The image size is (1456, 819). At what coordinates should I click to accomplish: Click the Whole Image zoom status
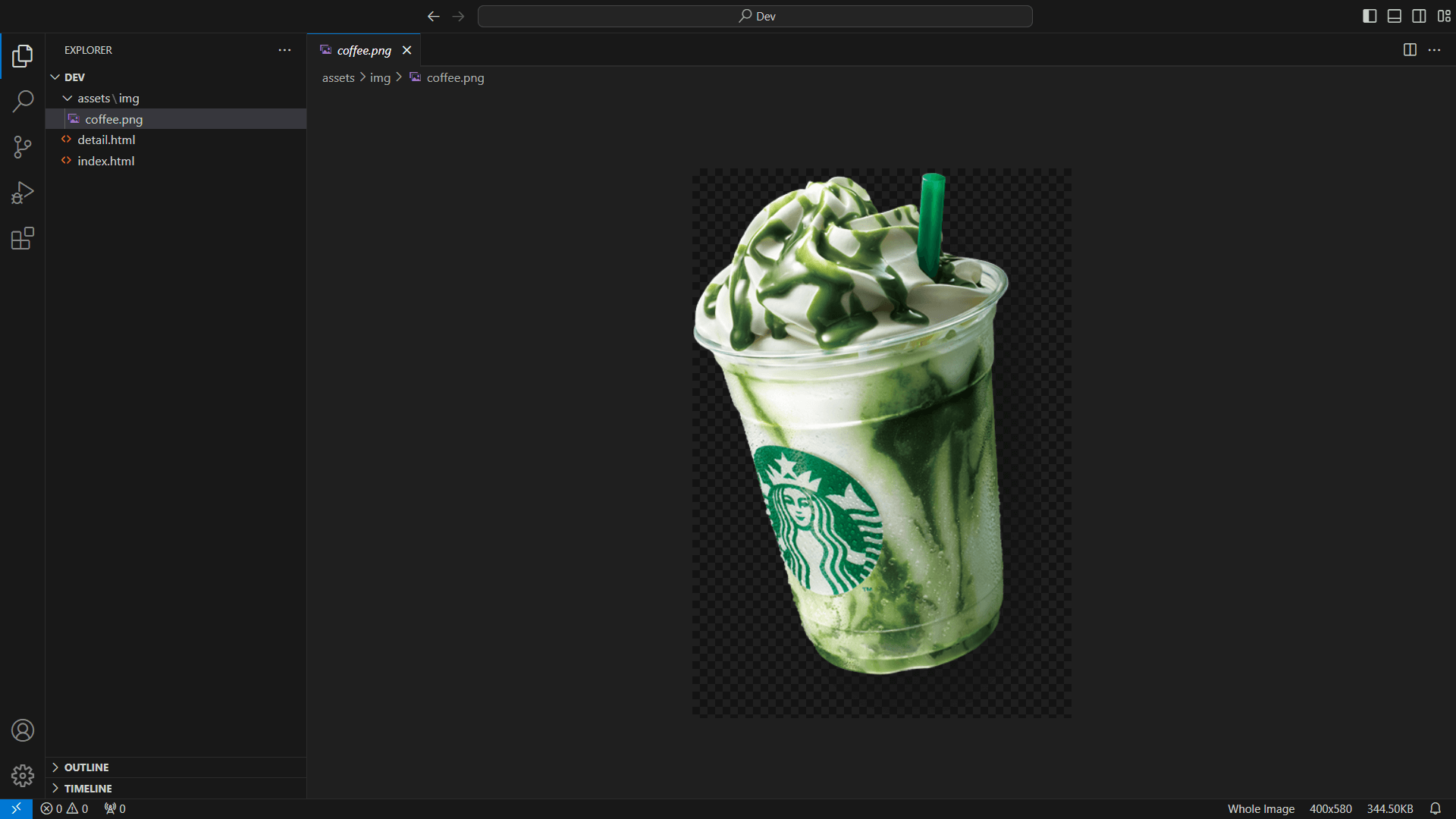[1261, 809]
